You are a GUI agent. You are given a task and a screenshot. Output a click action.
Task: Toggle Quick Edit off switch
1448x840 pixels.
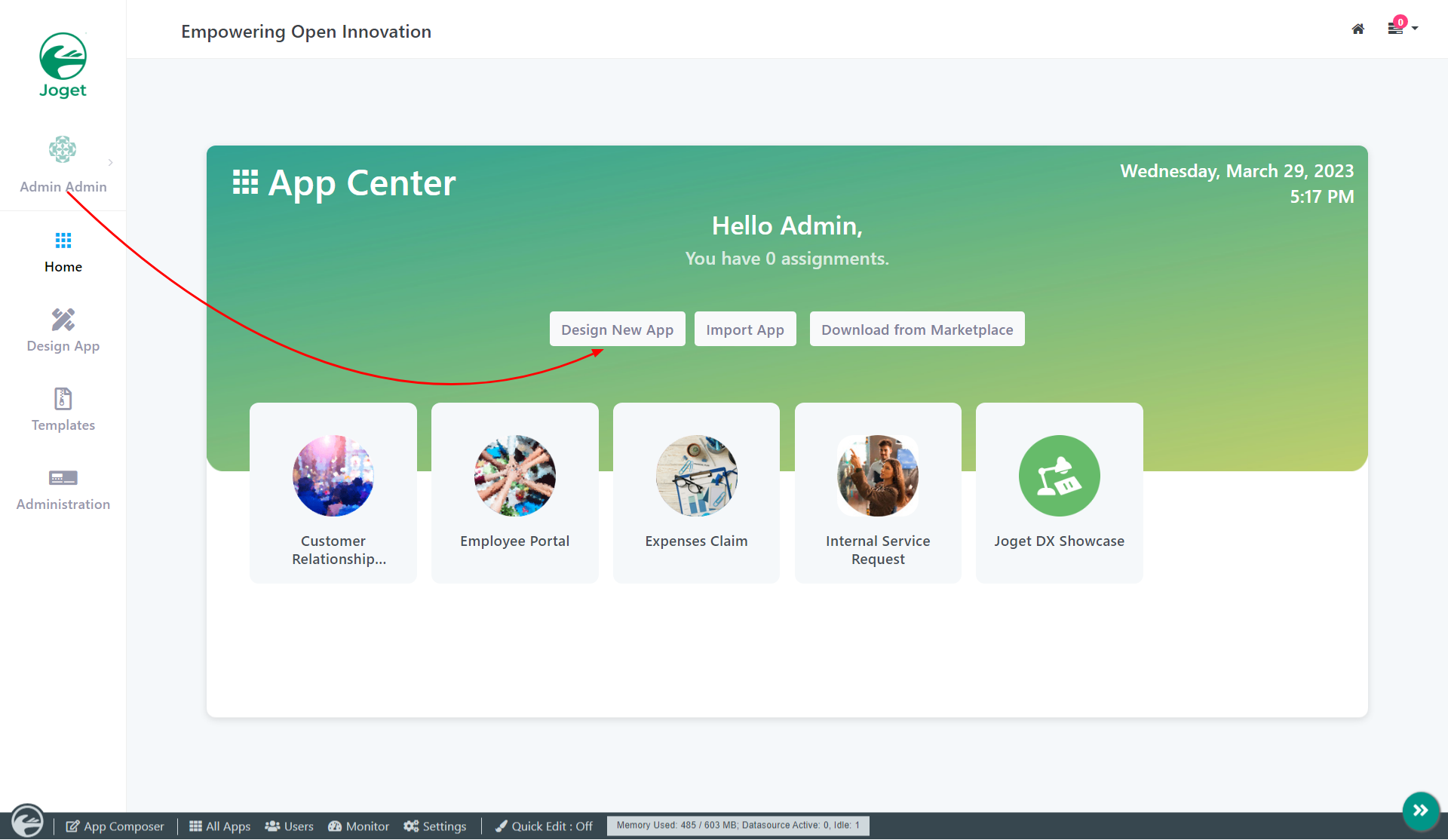[544, 826]
